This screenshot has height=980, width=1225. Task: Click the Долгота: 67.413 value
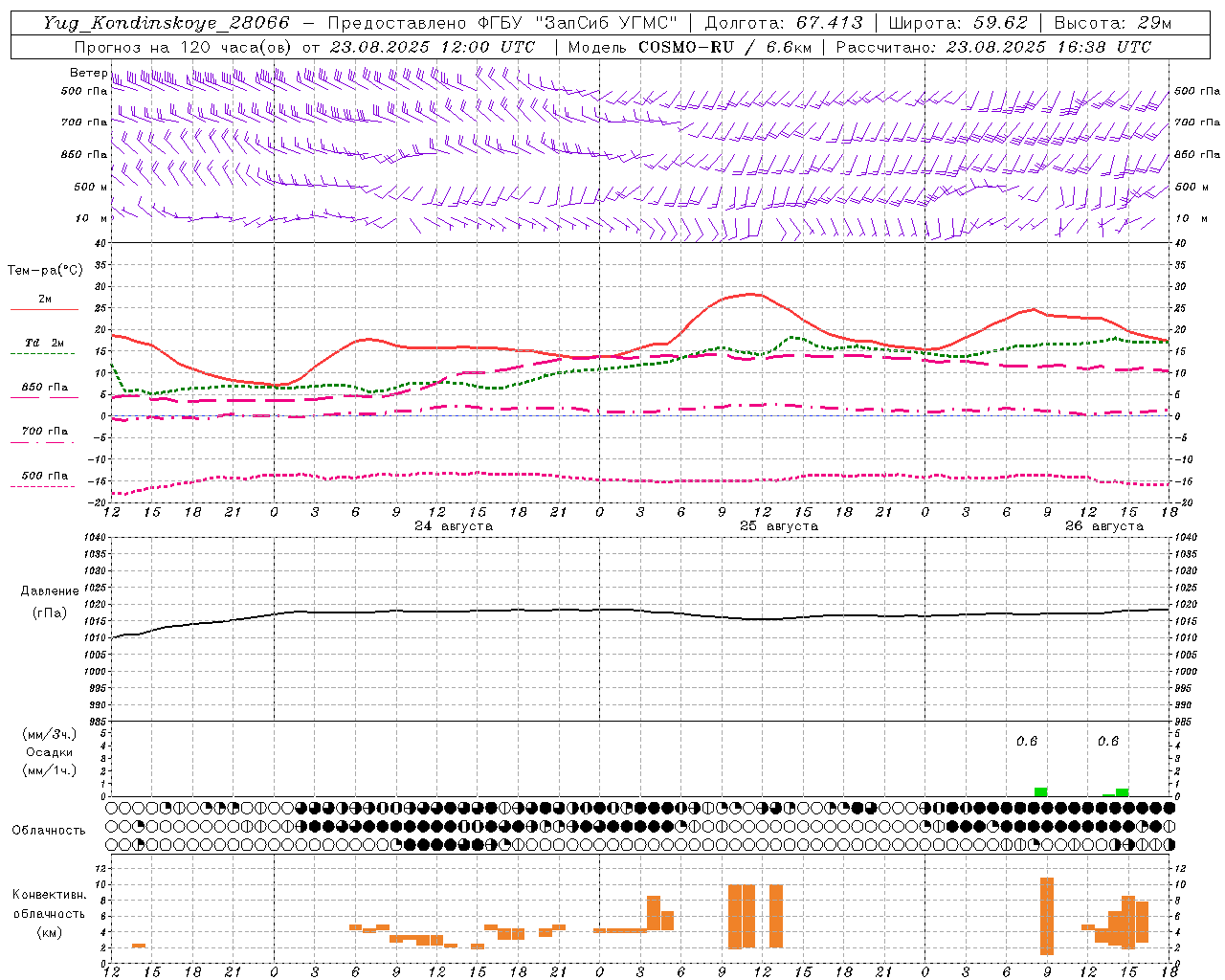click(x=784, y=23)
